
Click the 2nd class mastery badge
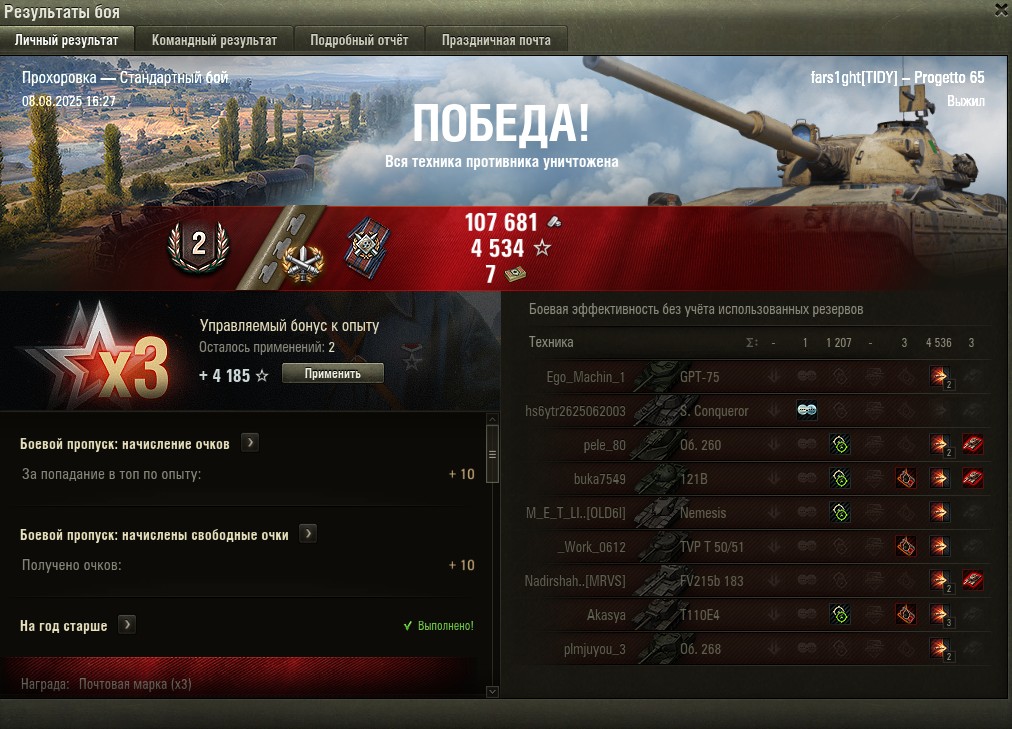pyautogui.click(x=199, y=246)
